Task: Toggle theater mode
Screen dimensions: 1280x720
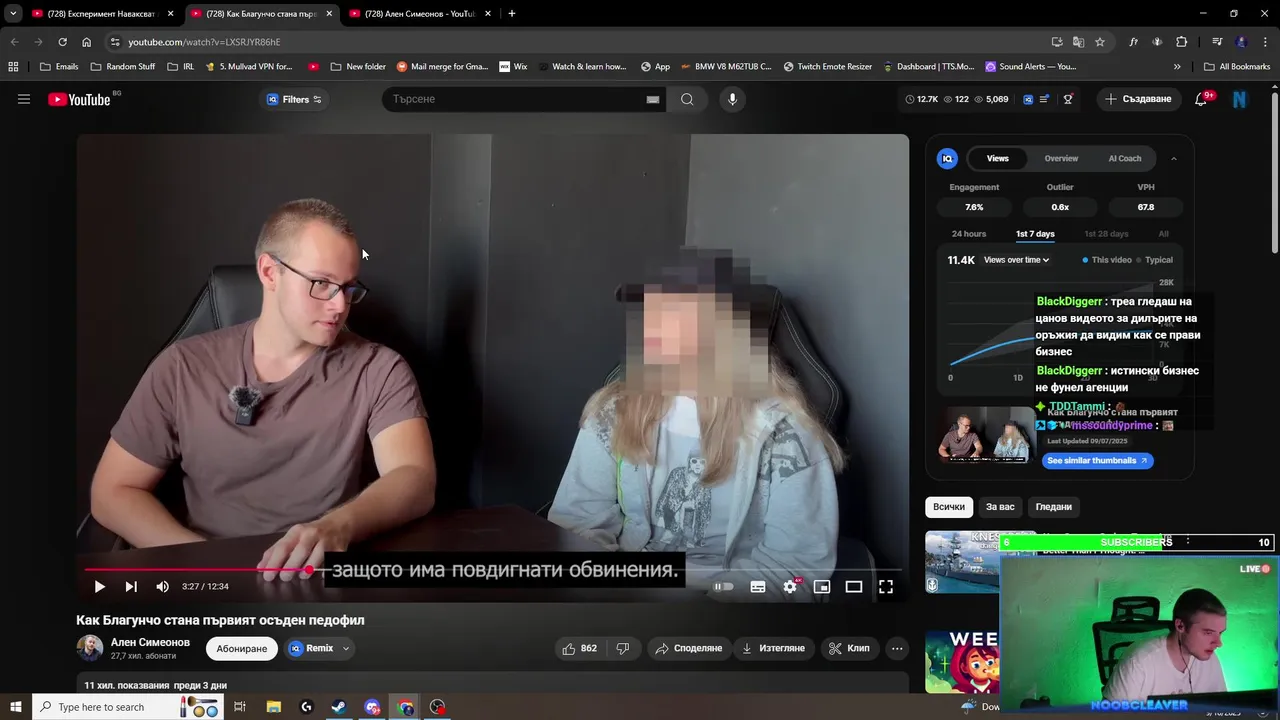Action: coord(854,587)
